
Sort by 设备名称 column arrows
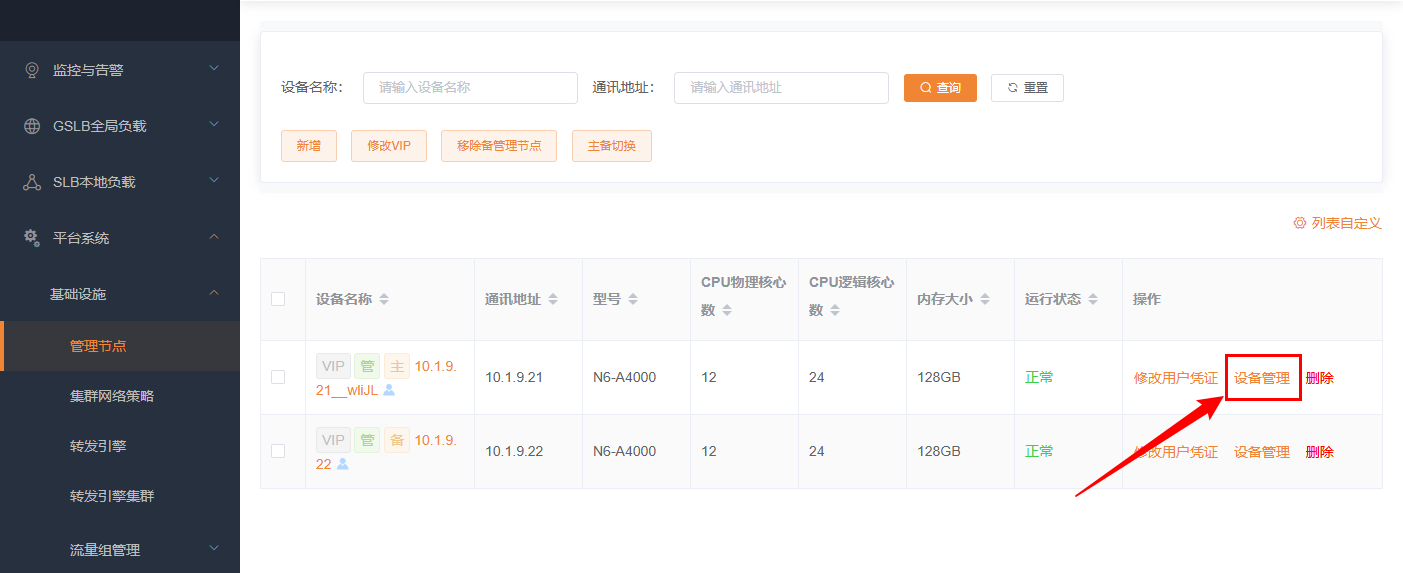pos(384,300)
